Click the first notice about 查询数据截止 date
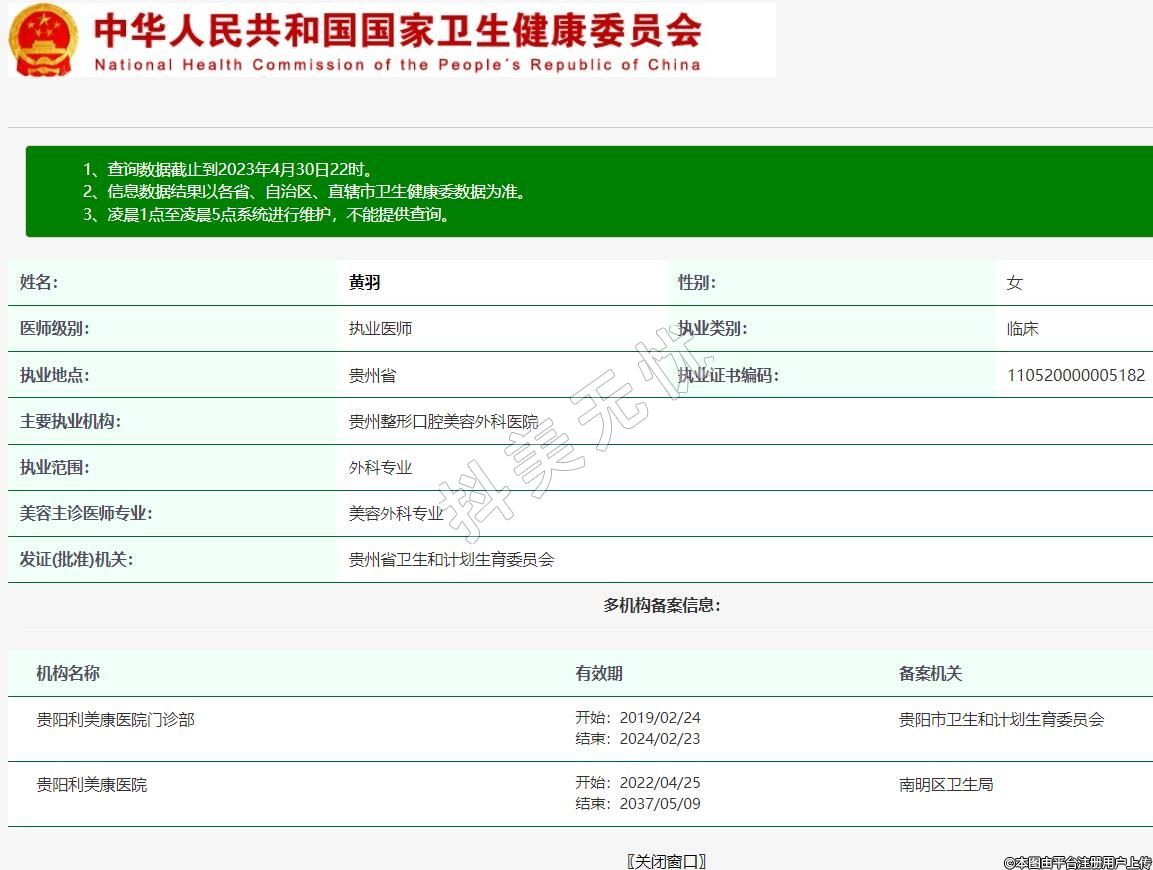1153x870 pixels. [233, 169]
